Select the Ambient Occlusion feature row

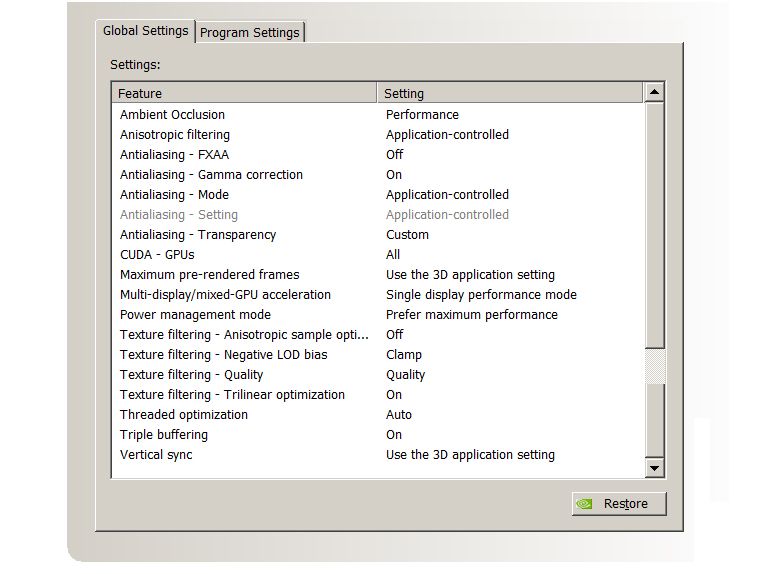172,115
